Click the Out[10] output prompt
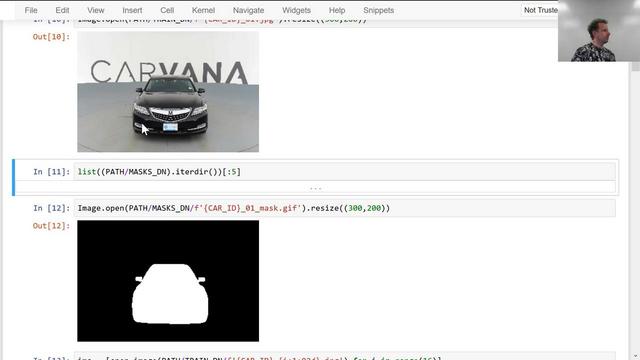640x360 pixels. point(51,37)
